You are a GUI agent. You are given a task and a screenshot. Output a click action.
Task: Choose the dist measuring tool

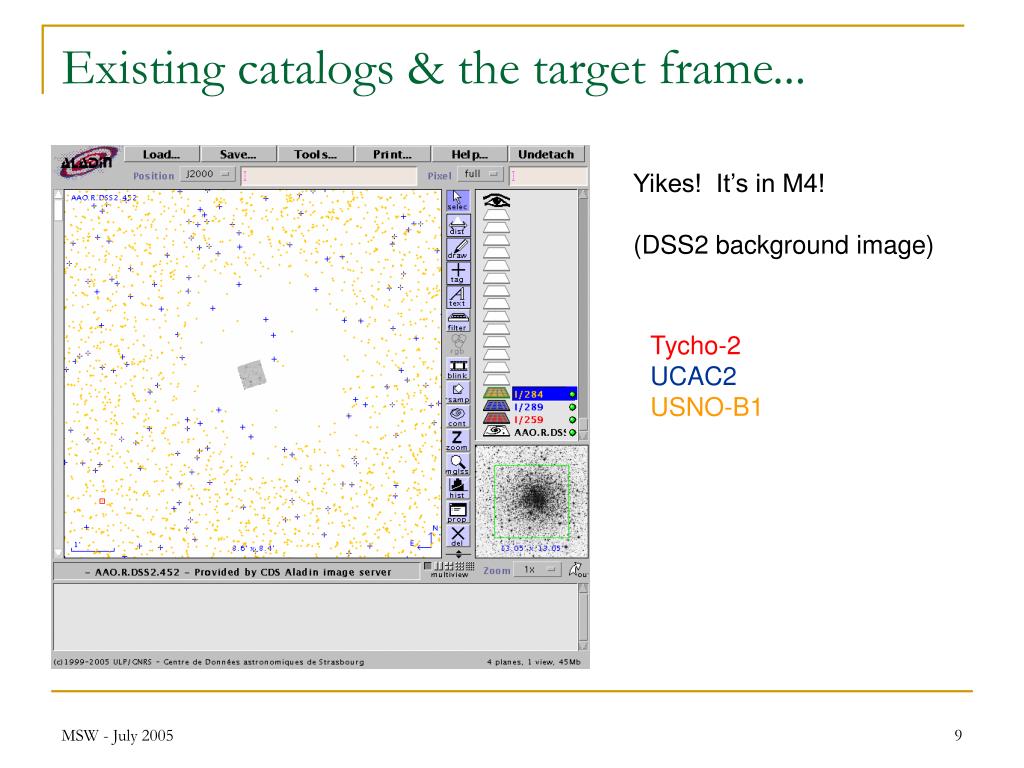[457, 225]
